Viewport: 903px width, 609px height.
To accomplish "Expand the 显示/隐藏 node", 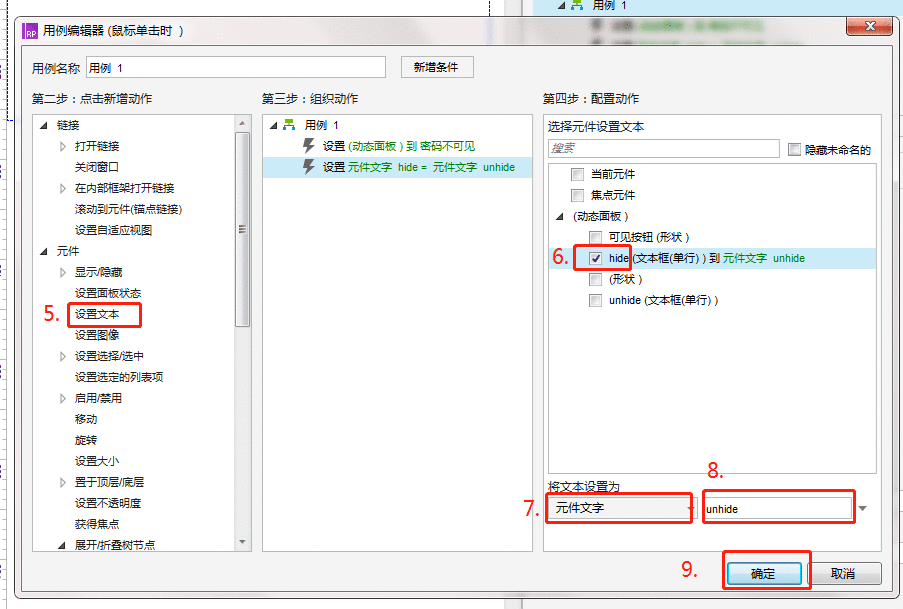I will [x=63, y=272].
